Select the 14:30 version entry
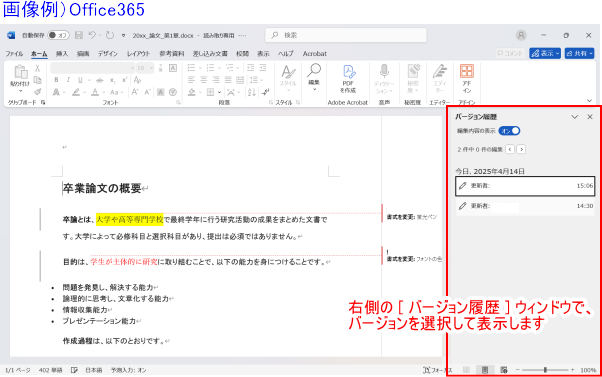 525,206
